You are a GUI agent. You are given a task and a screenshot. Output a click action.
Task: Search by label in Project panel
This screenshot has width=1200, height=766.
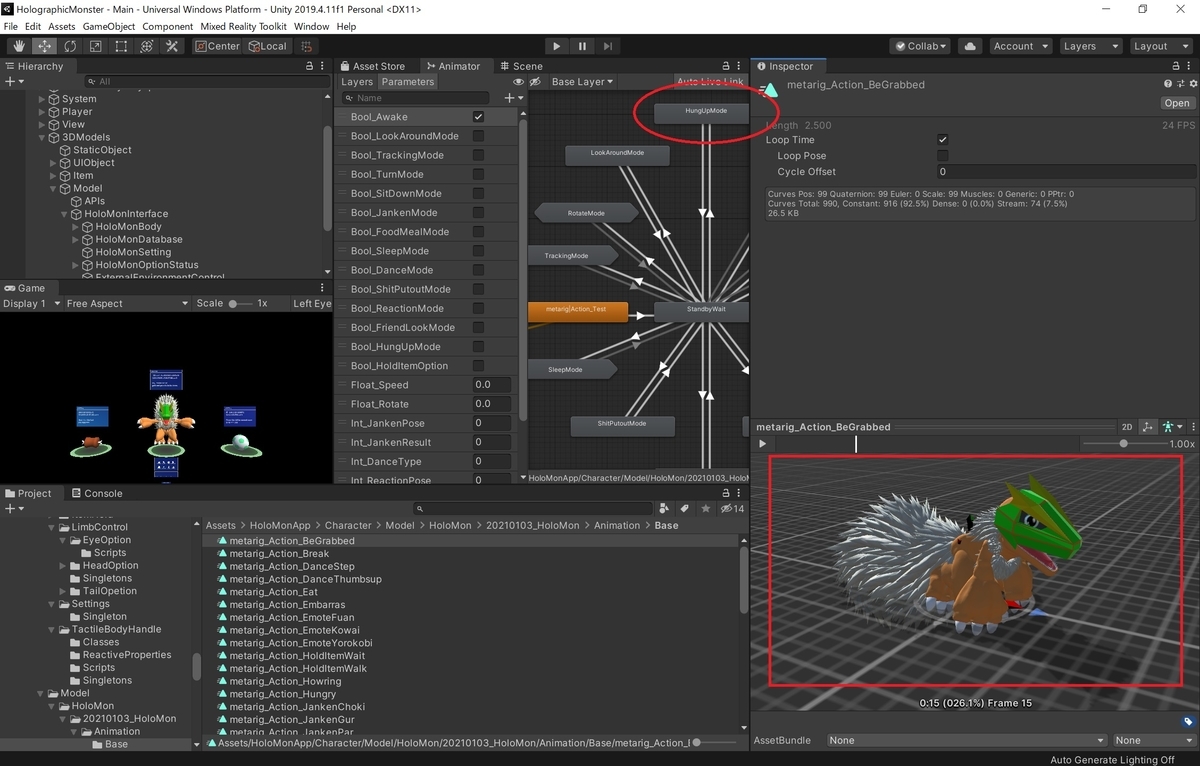coord(685,509)
